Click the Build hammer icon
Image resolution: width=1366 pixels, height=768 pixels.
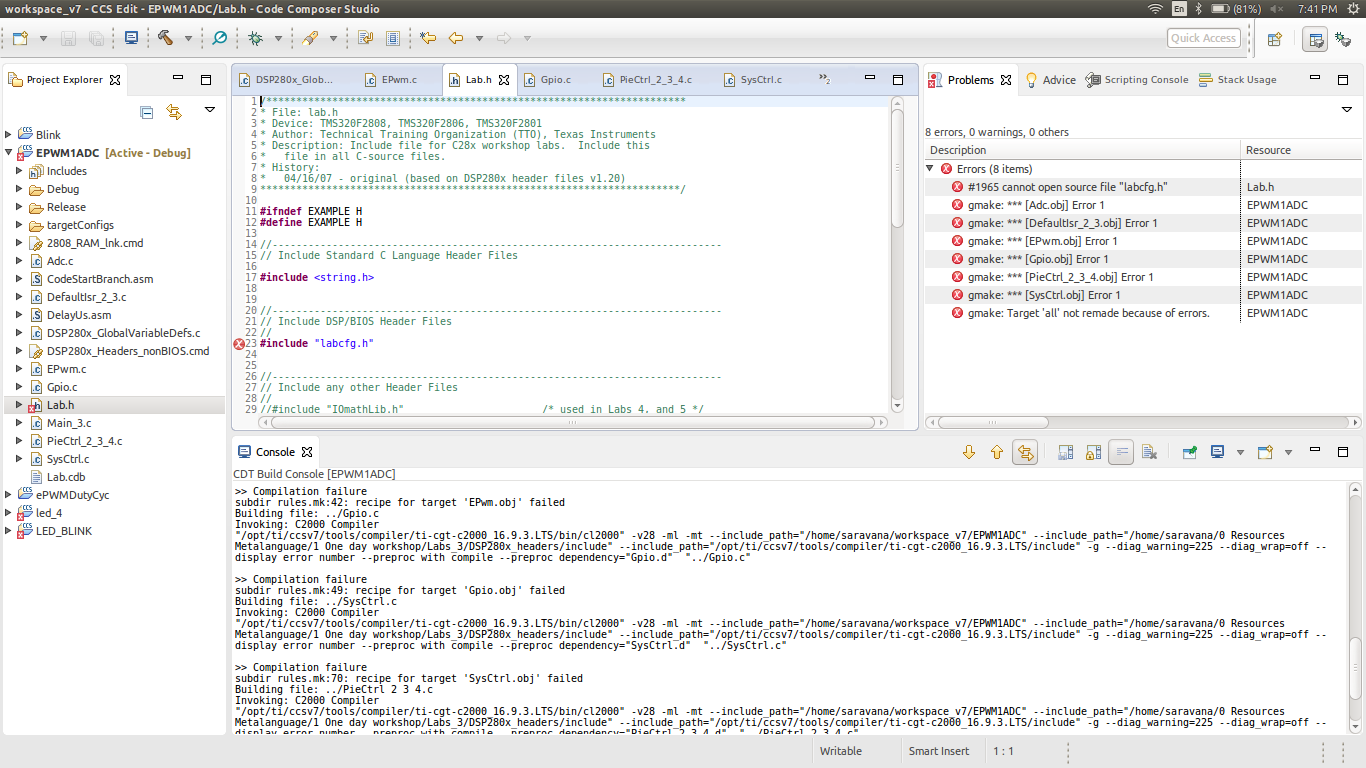166,38
